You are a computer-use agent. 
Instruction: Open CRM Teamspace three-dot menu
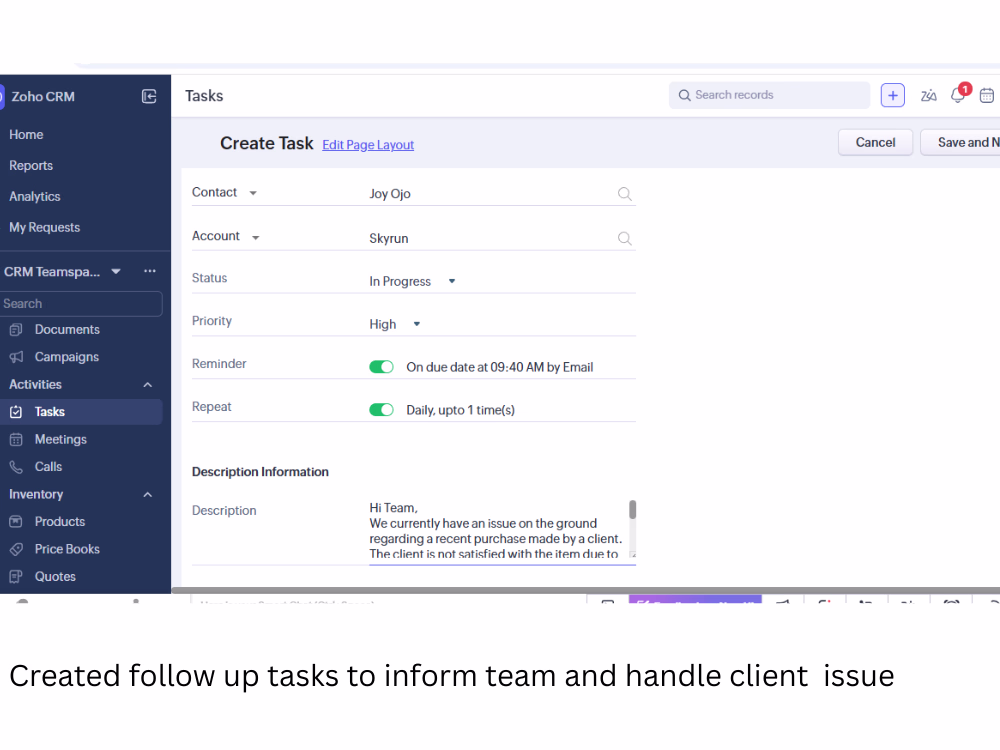coord(150,271)
